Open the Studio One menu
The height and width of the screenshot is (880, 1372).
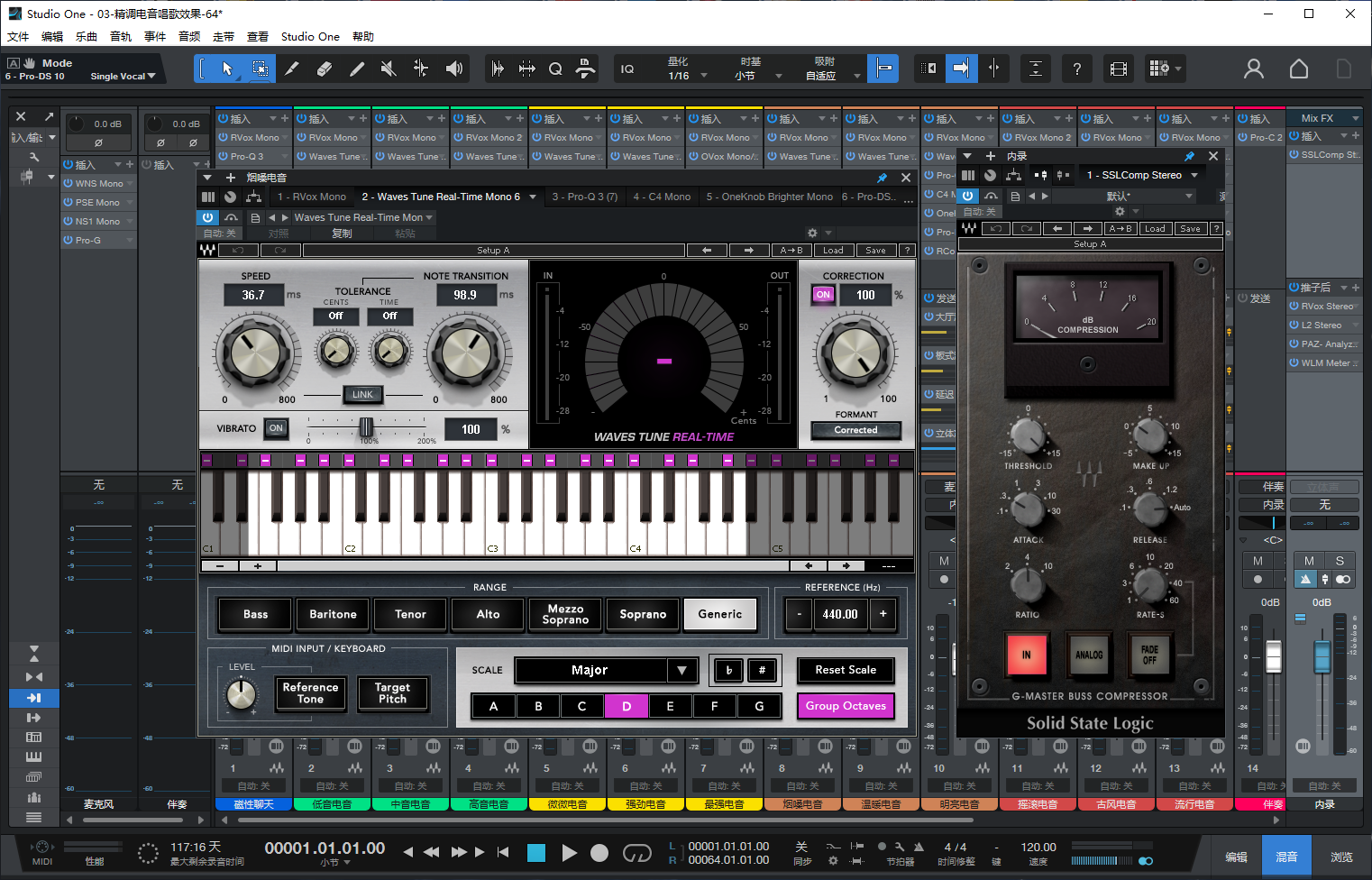(310, 37)
